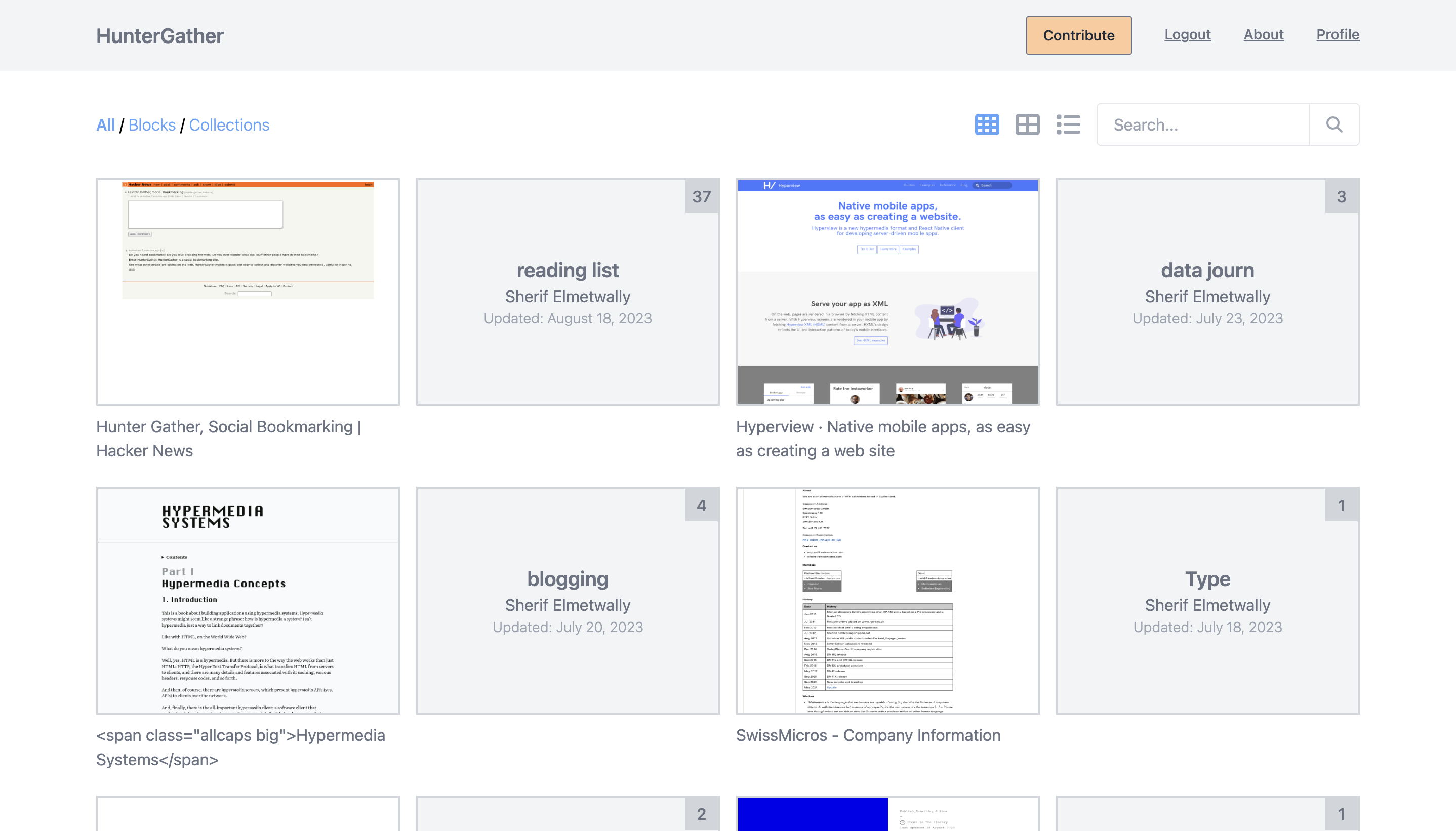The height and width of the screenshot is (831, 1456).
Task: Open the data journ collection card
Action: pos(1208,292)
